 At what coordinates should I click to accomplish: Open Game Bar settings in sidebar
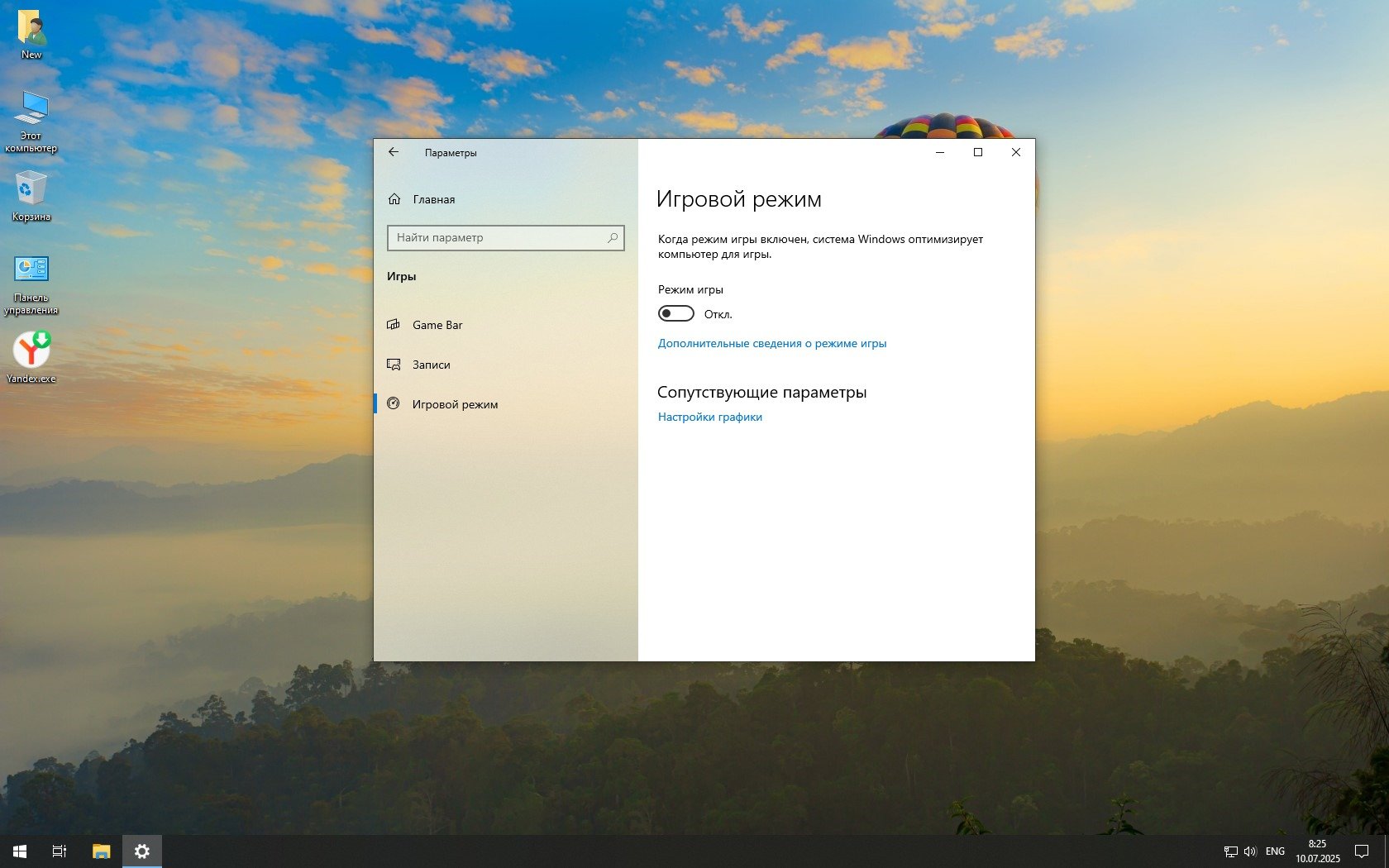point(437,325)
